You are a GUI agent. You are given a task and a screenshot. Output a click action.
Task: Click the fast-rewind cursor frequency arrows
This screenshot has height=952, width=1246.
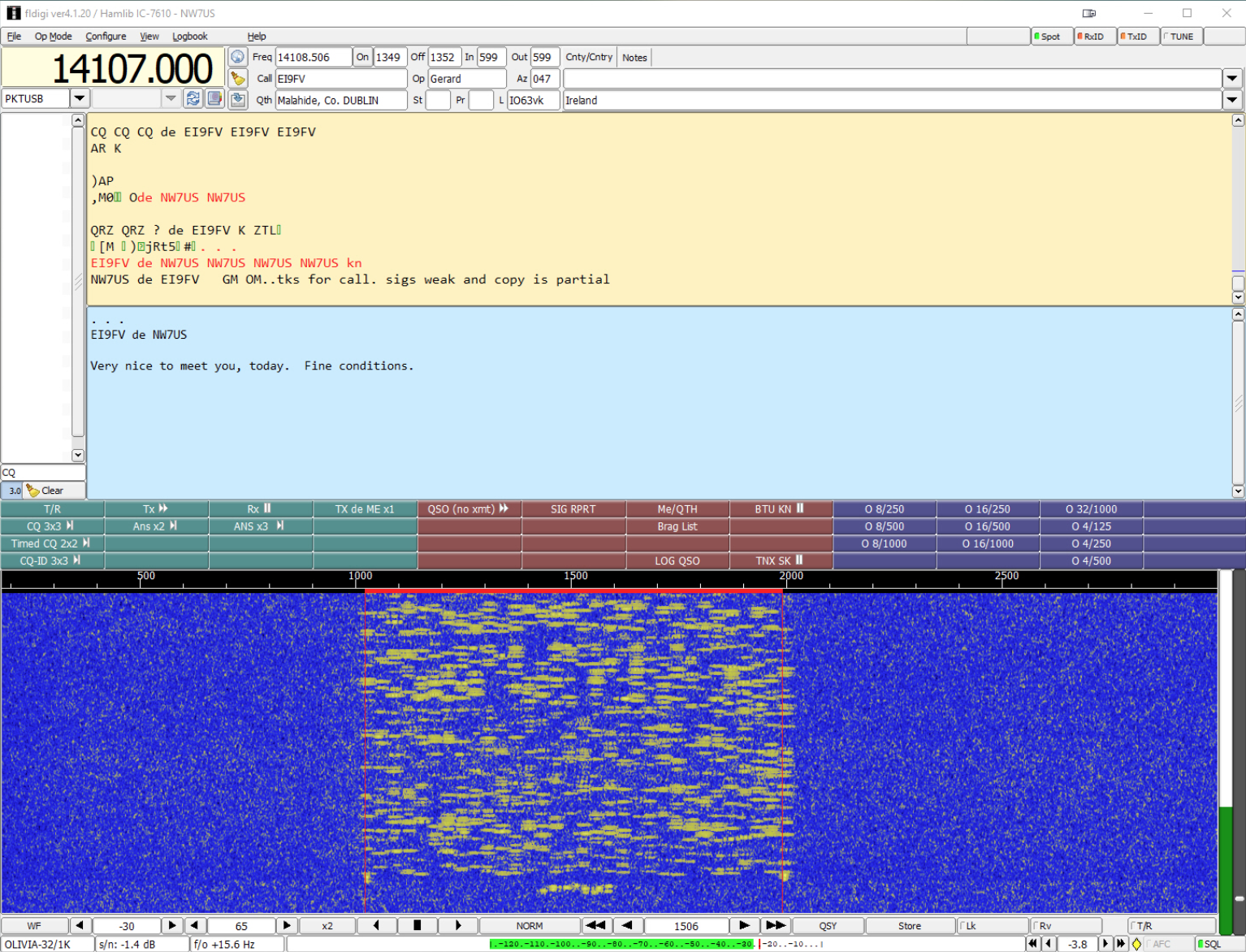tap(595, 925)
